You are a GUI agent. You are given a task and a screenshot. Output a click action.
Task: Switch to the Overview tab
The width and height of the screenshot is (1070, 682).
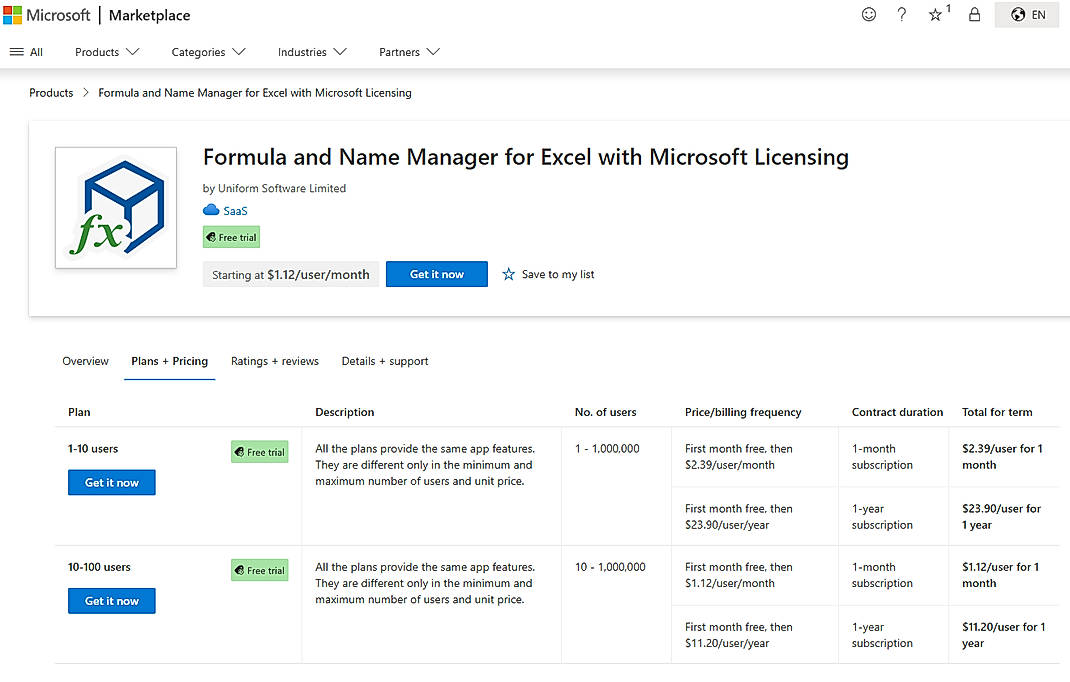85,361
